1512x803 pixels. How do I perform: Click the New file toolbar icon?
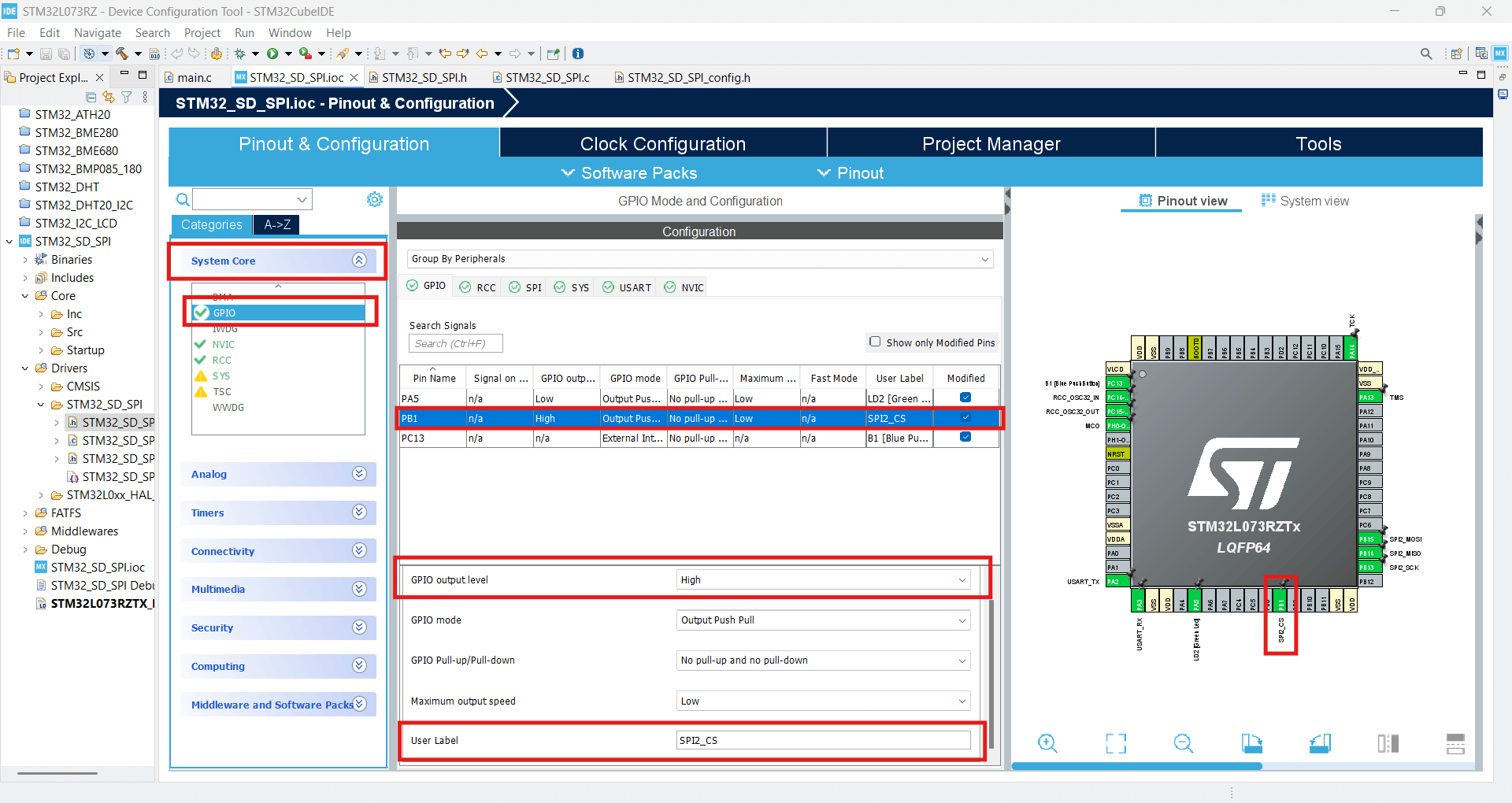coord(13,54)
